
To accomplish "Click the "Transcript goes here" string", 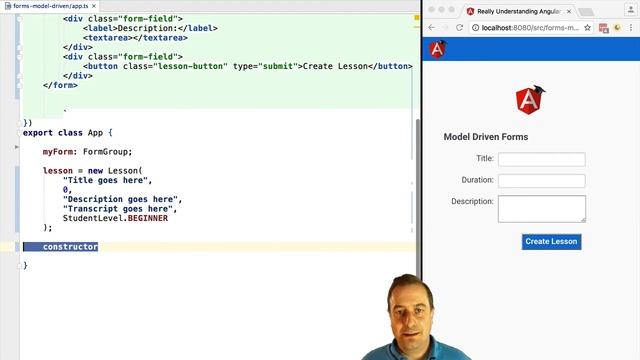I will click(118, 209).
